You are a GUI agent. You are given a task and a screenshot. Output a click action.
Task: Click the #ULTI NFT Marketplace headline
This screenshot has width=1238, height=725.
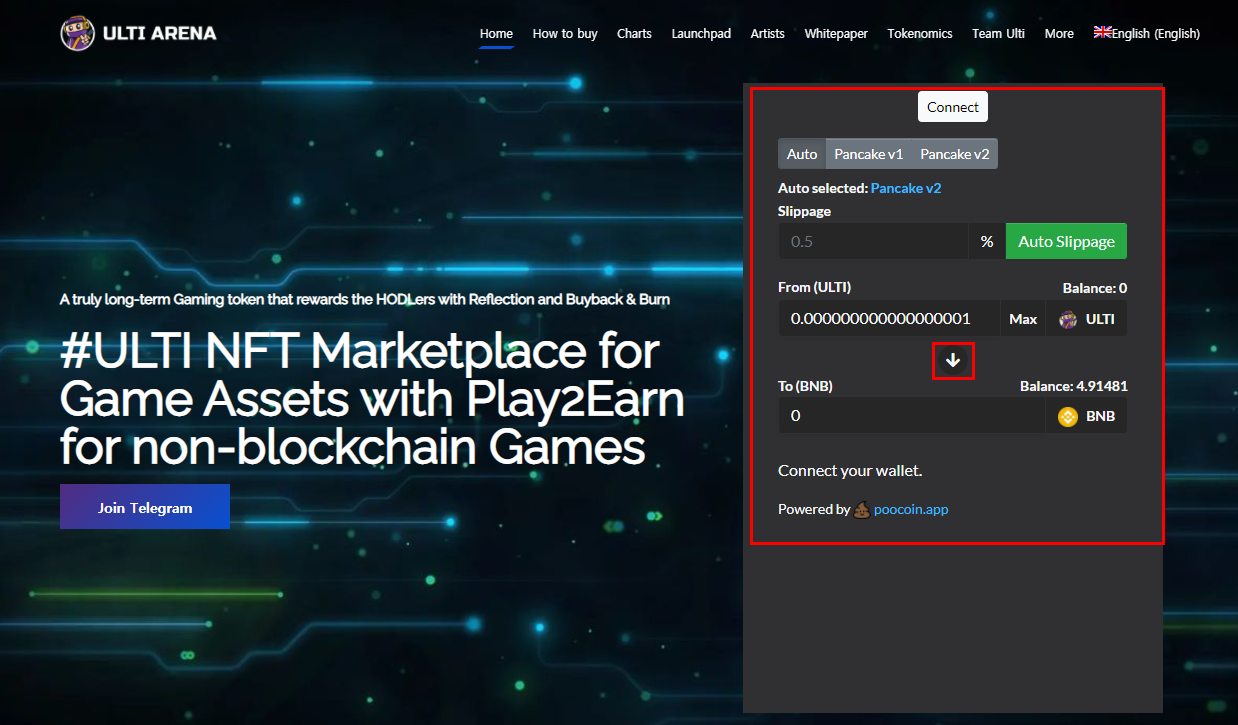pos(372,400)
